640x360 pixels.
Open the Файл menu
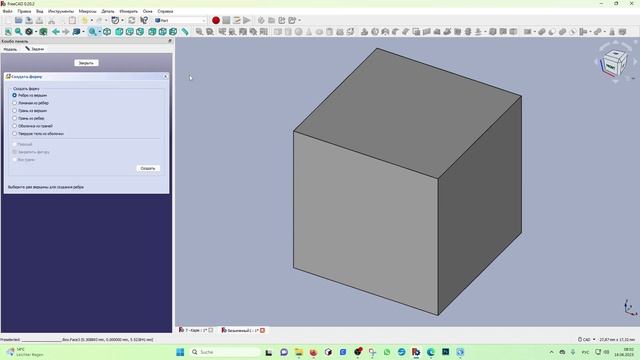(x=7, y=11)
